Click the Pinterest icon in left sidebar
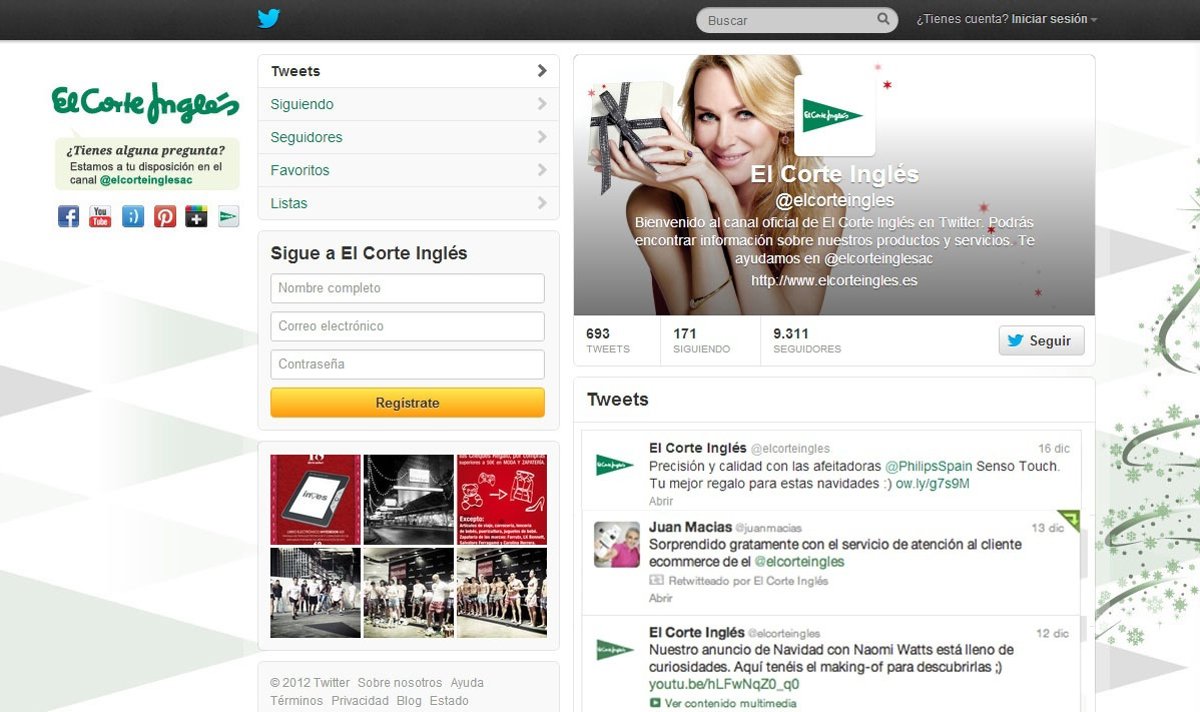The image size is (1200, 712). point(165,216)
